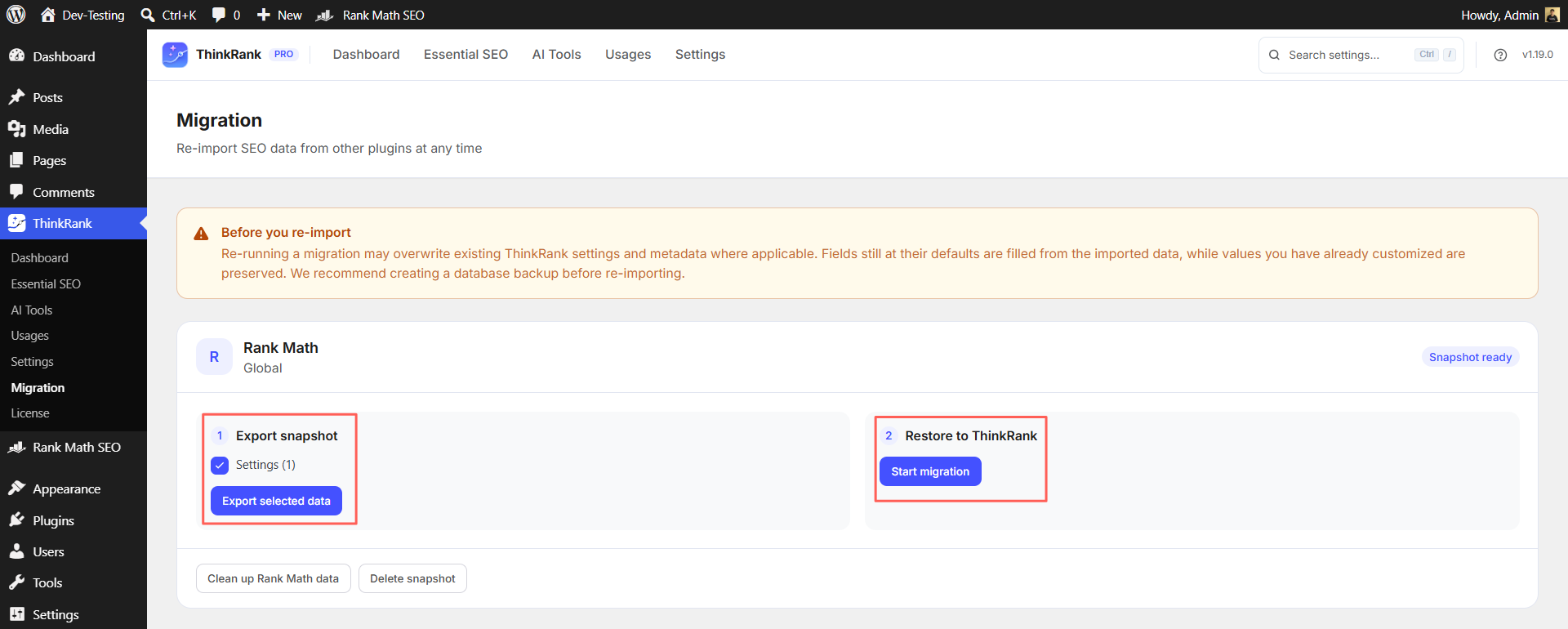Click the Rank Math R avatar icon
This screenshot has height=629, width=1568.
[214, 357]
